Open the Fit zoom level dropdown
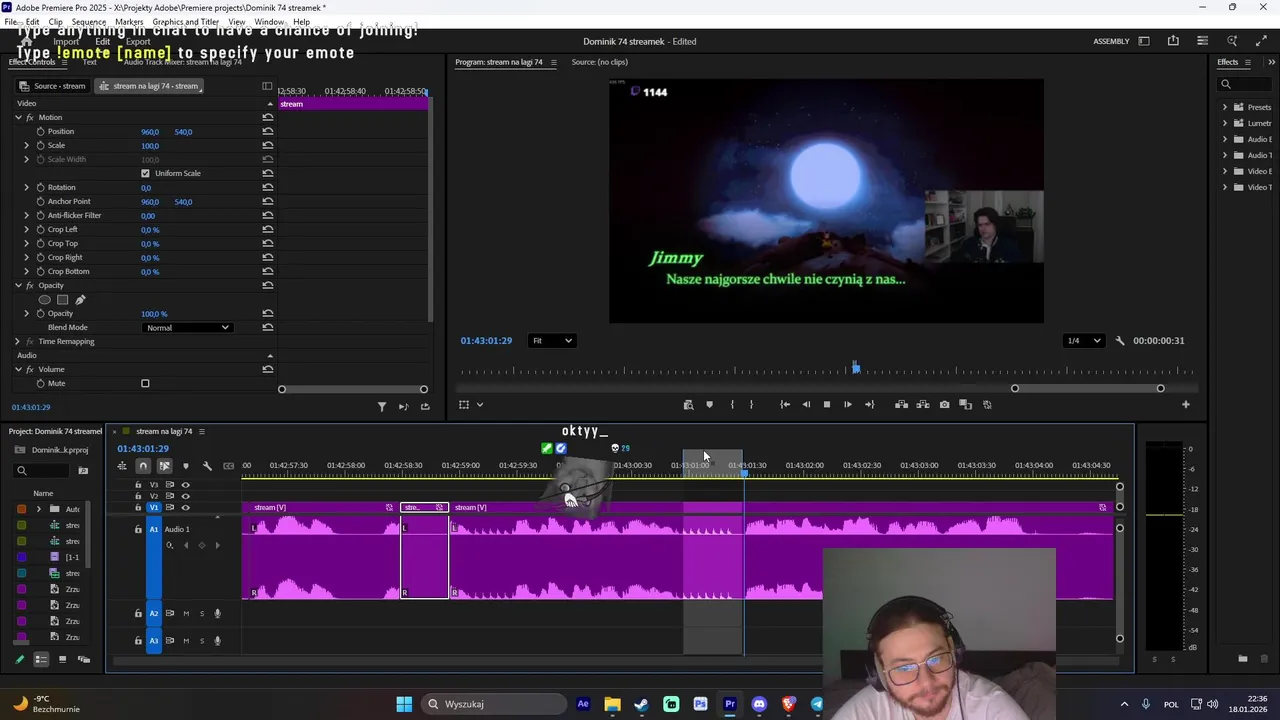 tap(552, 341)
